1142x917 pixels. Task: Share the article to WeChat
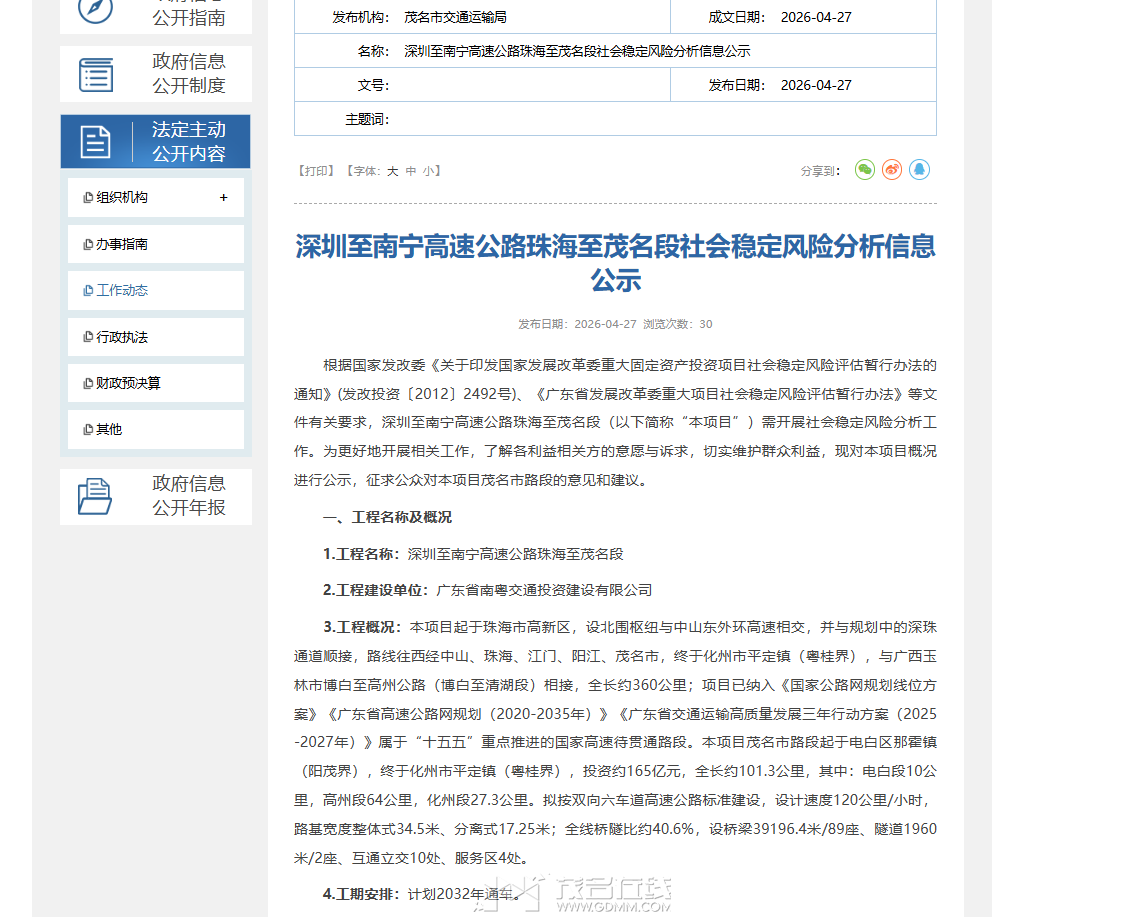pyautogui.click(x=863, y=169)
